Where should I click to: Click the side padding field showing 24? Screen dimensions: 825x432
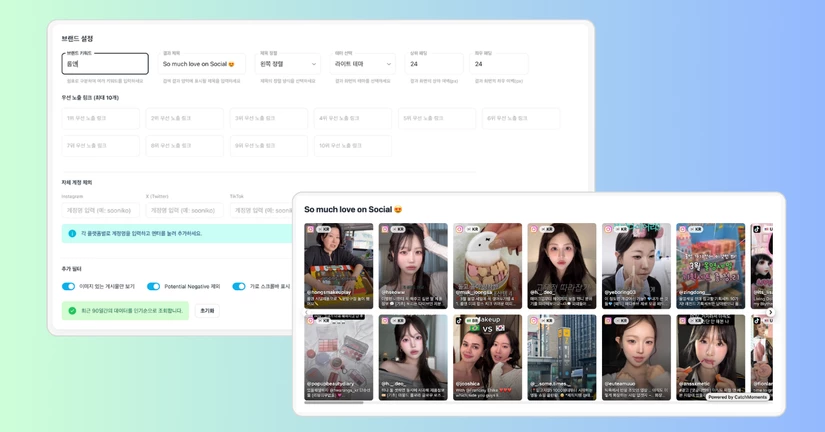[x=499, y=64]
